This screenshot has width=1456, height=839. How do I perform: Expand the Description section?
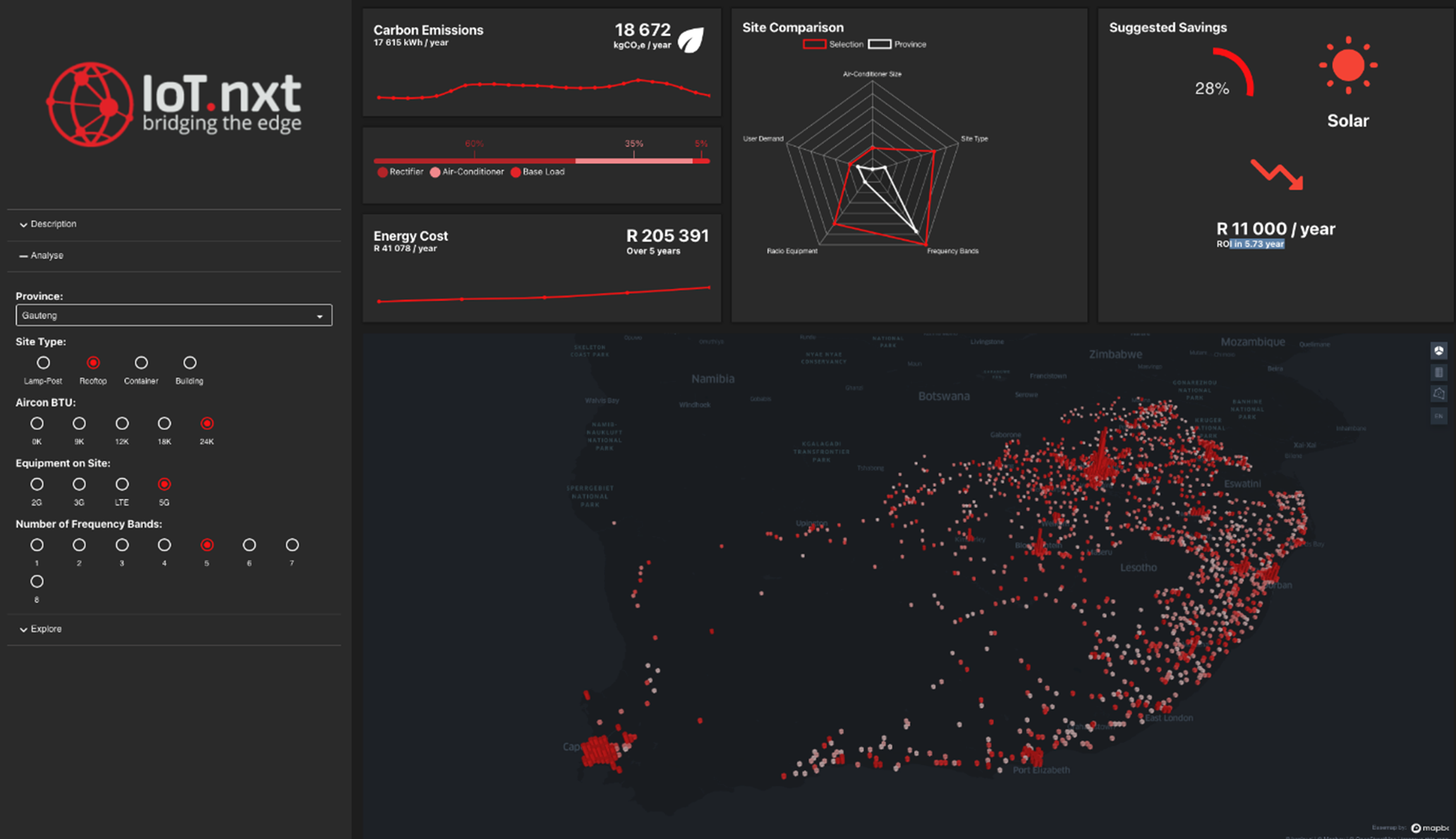(174, 224)
